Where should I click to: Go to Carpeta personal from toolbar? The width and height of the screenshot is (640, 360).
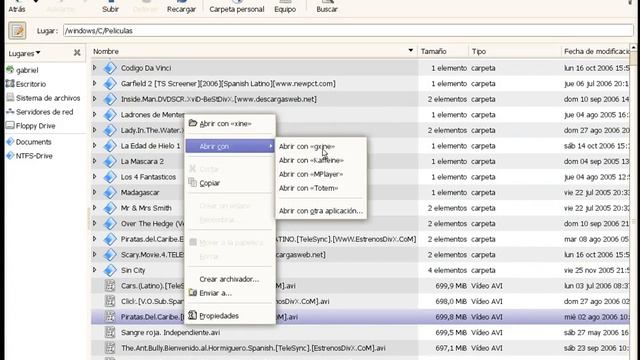click(237, 7)
